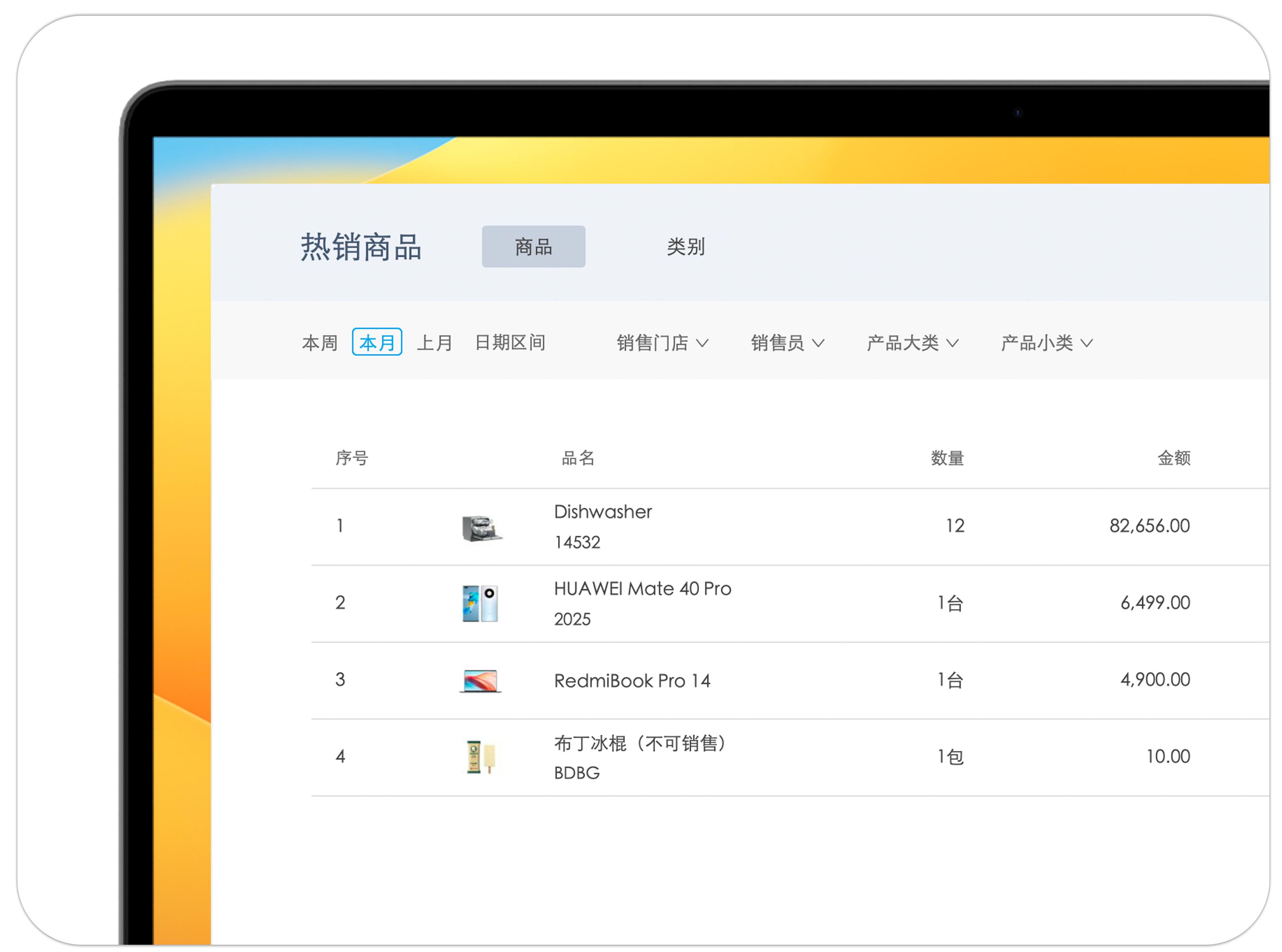Screen dimensions: 1282x952
Task: Click the RedmiBook Pro 14 product name
Action: [x=632, y=681]
